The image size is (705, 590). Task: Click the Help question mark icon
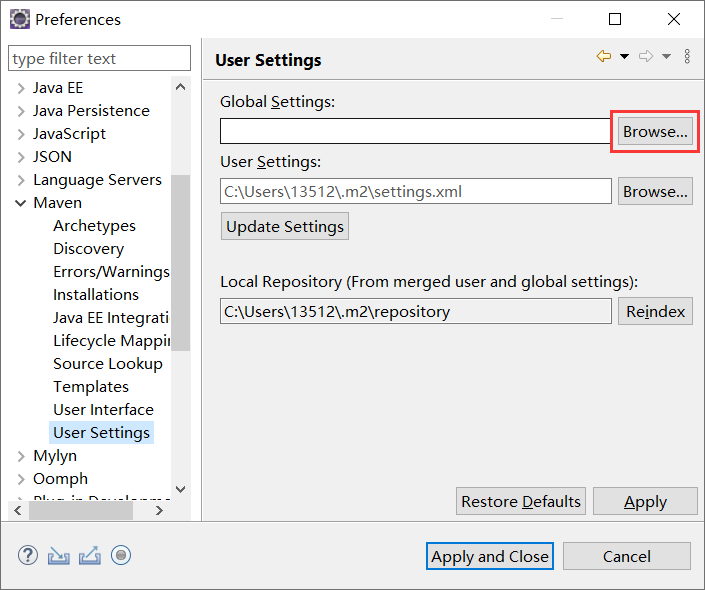click(28, 555)
